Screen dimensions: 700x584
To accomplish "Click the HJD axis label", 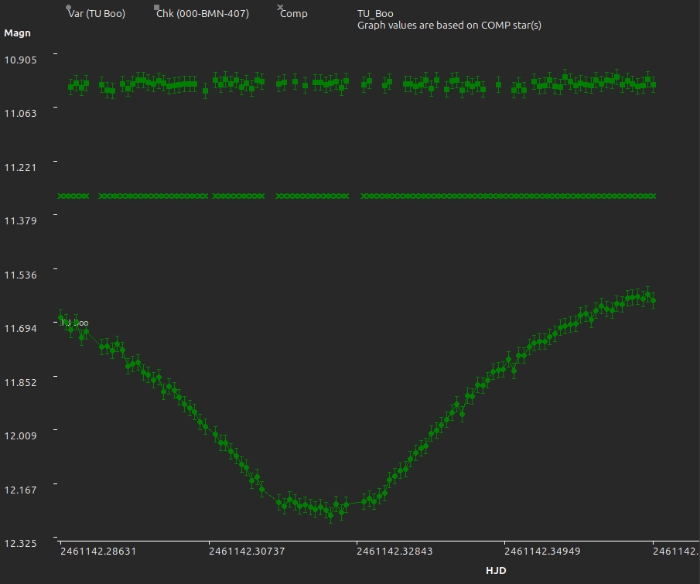I will 496,571.
